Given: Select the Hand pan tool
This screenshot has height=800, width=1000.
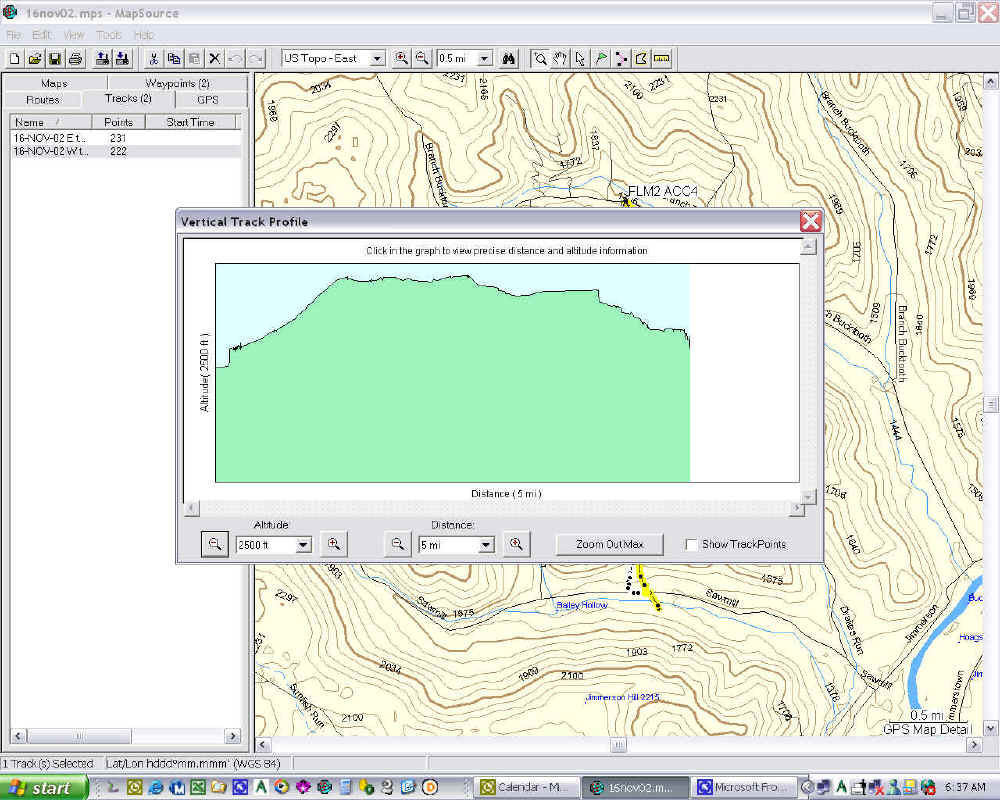Looking at the screenshot, I should [x=560, y=59].
